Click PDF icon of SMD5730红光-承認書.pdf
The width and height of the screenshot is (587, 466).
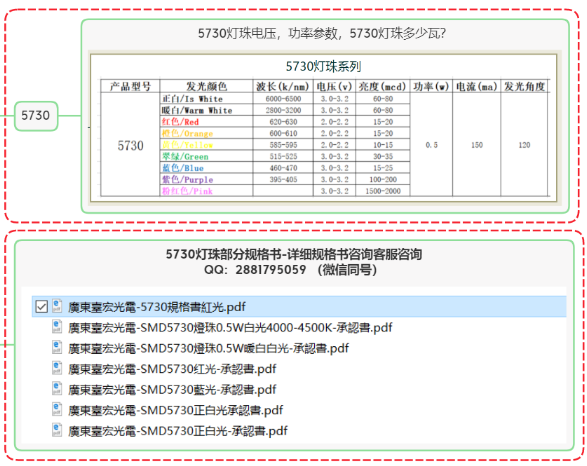point(57,368)
